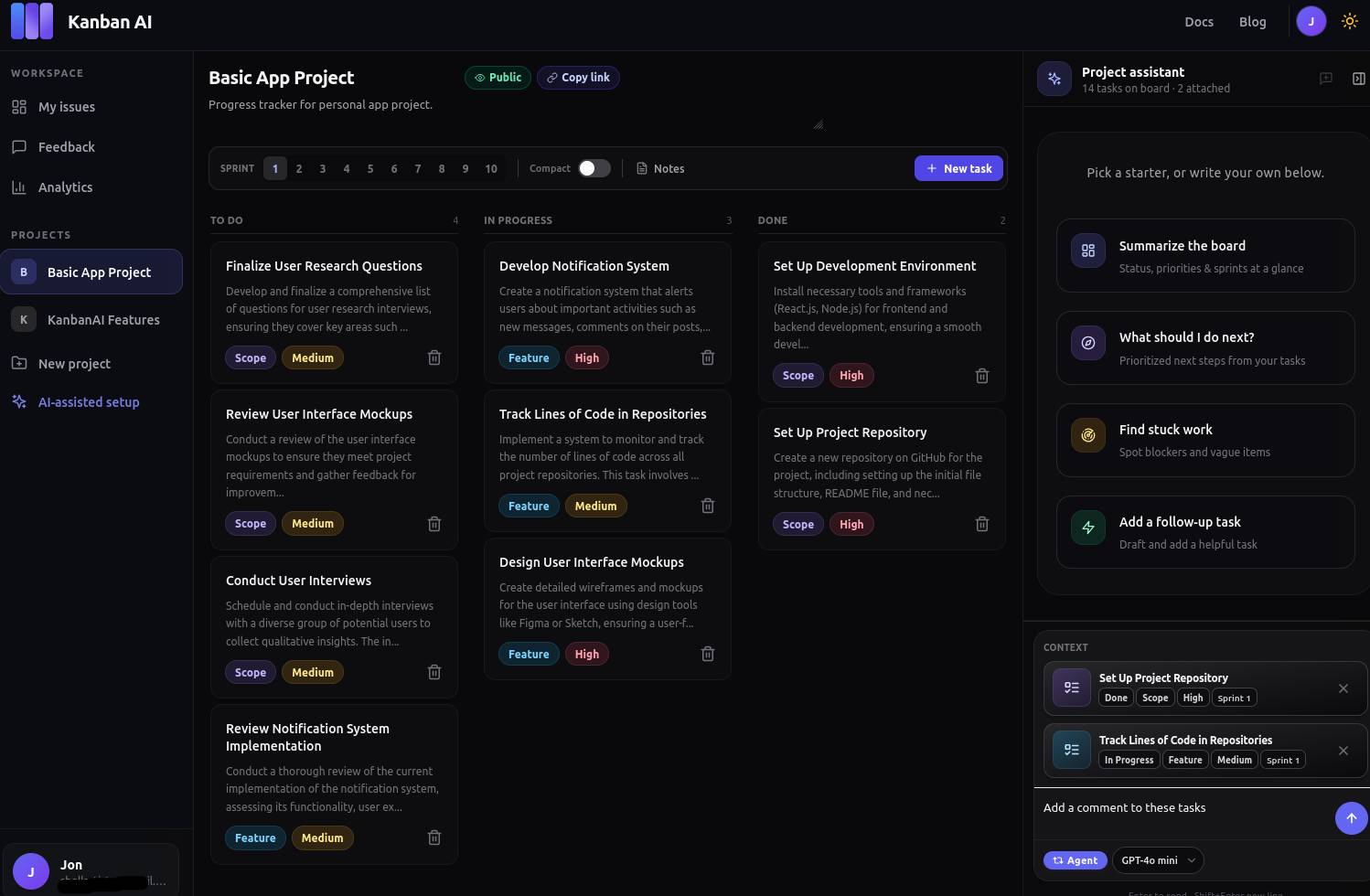
Task: Click the My issues sidebar icon
Action: click(x=19, y=107)
